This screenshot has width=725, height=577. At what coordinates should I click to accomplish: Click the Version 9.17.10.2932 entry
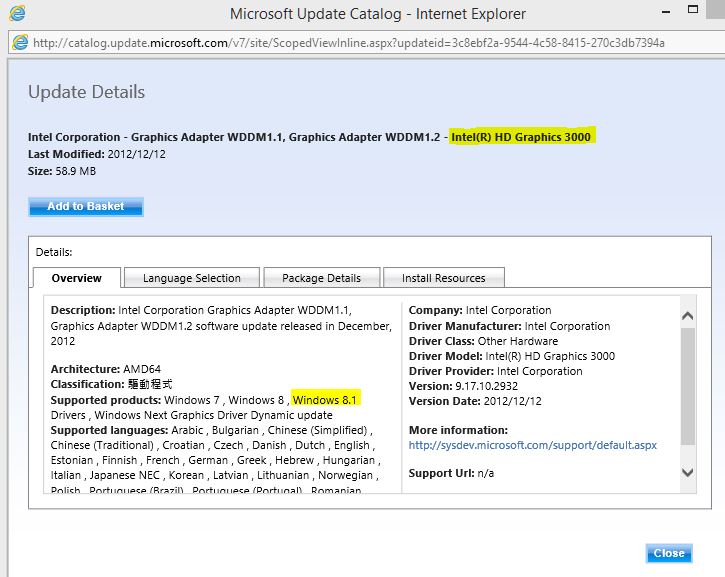[463, 386]
